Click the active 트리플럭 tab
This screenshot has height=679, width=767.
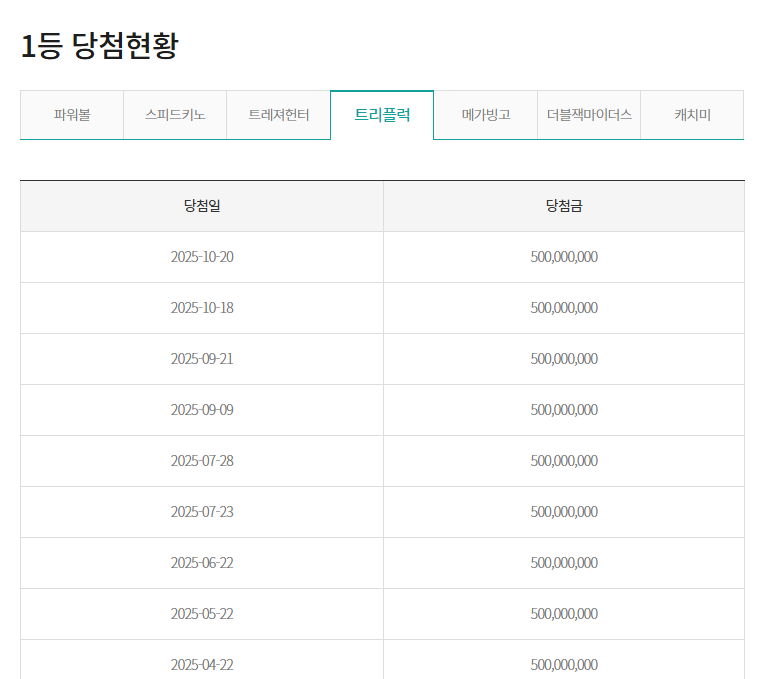tap(382, 115)
